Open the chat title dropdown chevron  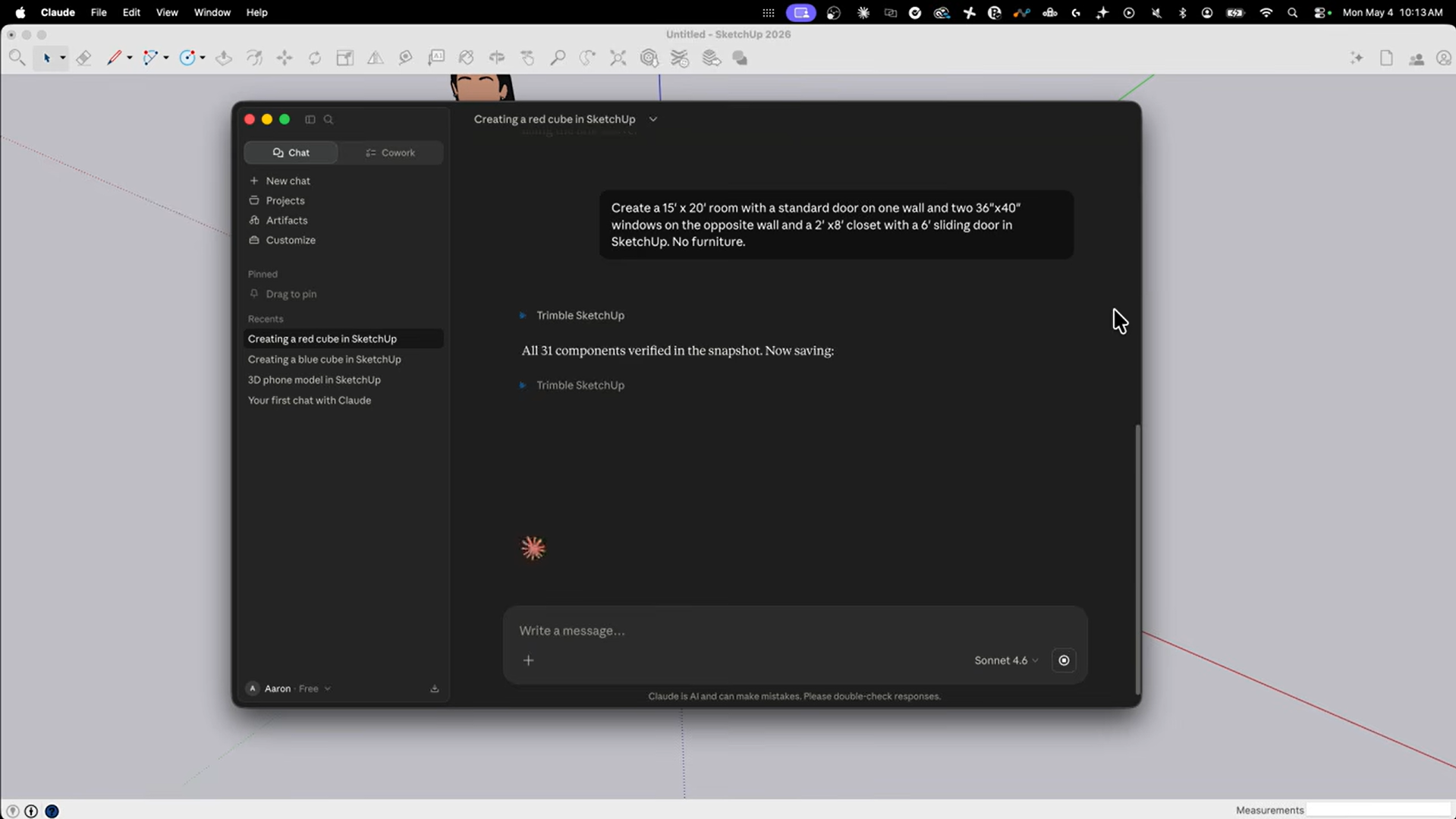(x=653, y=119)
